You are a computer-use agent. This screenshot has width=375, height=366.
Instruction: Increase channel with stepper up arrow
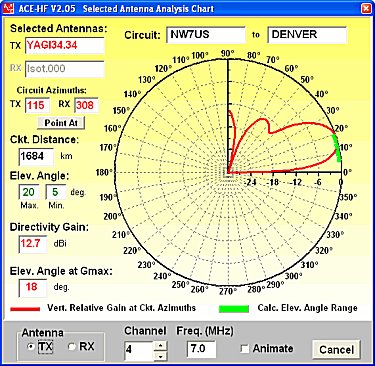(161, 345)
